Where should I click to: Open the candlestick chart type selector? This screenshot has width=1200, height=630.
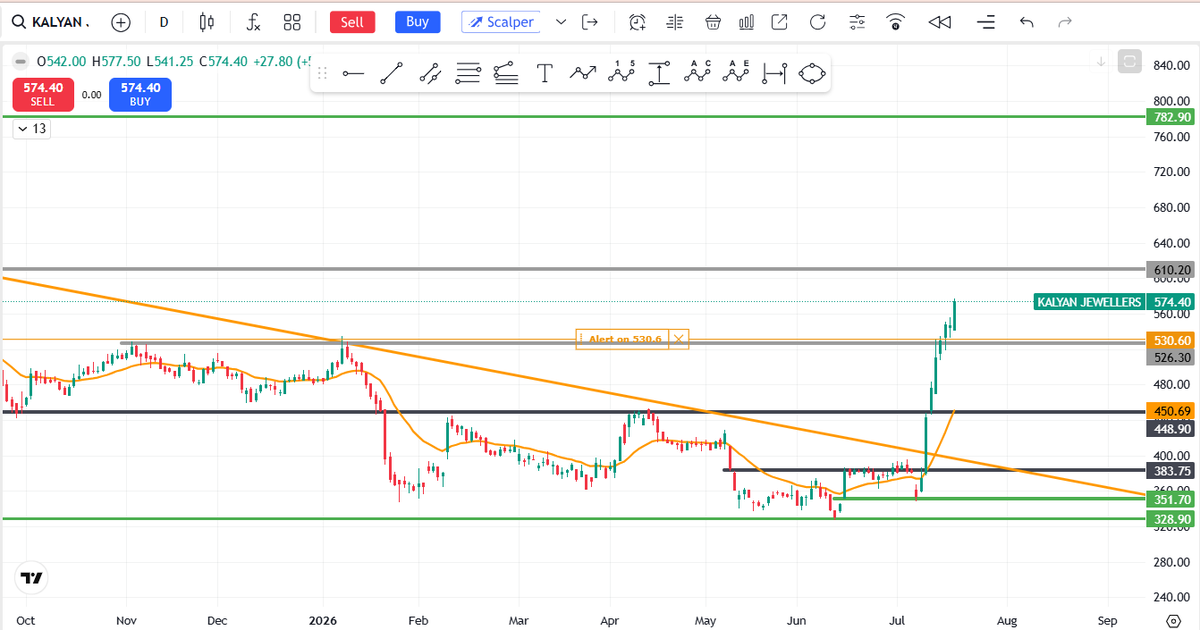[207, 22]
